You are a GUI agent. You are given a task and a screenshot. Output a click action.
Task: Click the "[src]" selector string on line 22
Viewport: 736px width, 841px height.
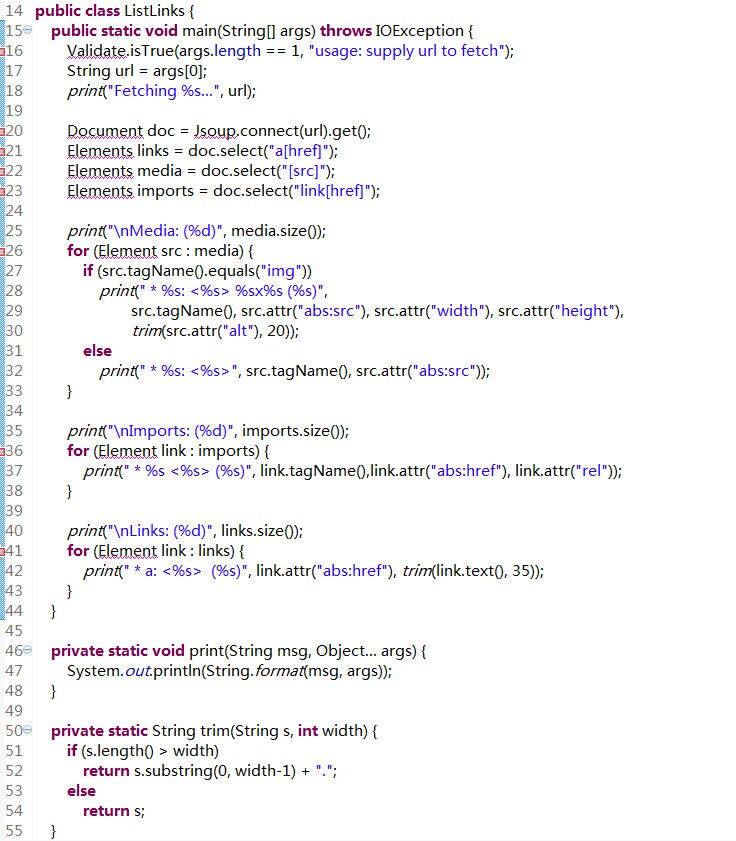click(303, 171)
